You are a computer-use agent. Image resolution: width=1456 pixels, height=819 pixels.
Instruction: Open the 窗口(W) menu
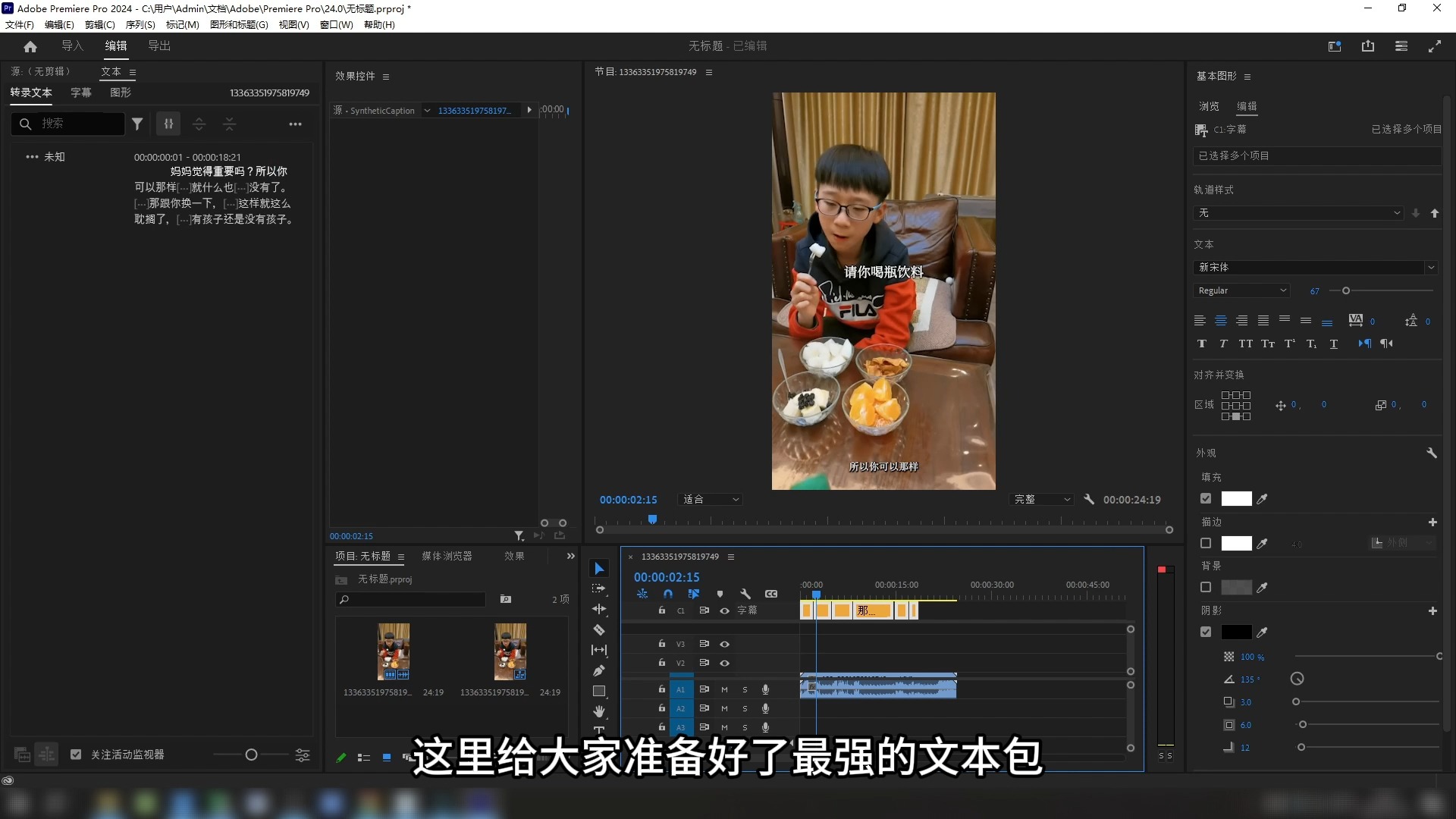335,24
